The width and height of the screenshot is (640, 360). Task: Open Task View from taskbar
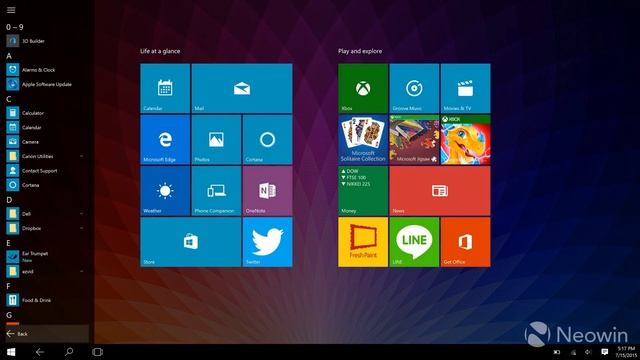tap(98, 352)
